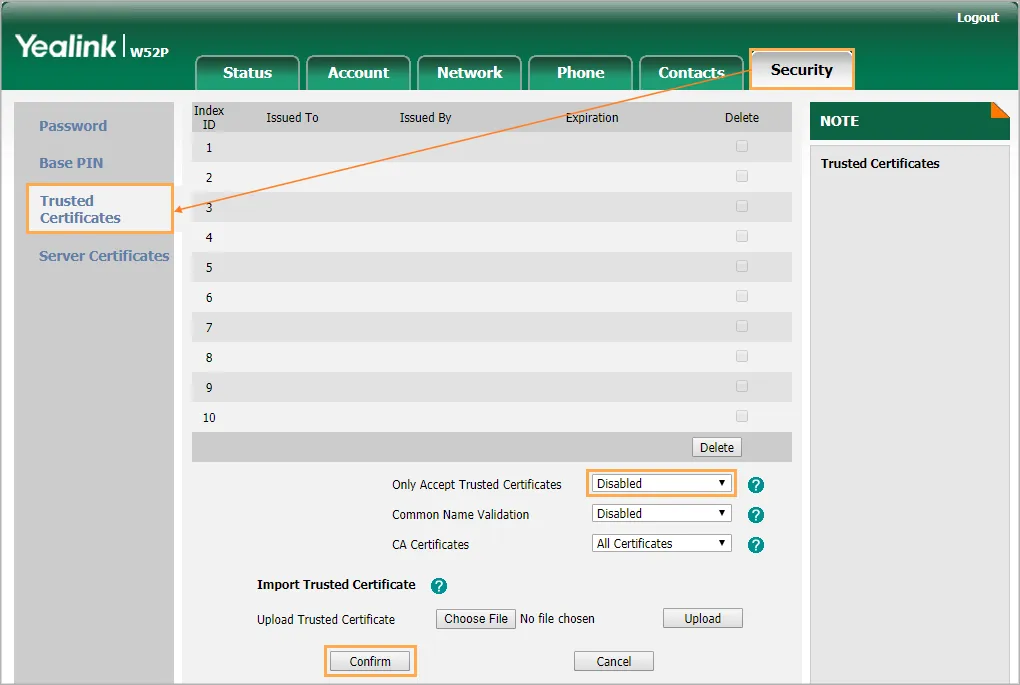Select the Security tab

pos(801,70)
